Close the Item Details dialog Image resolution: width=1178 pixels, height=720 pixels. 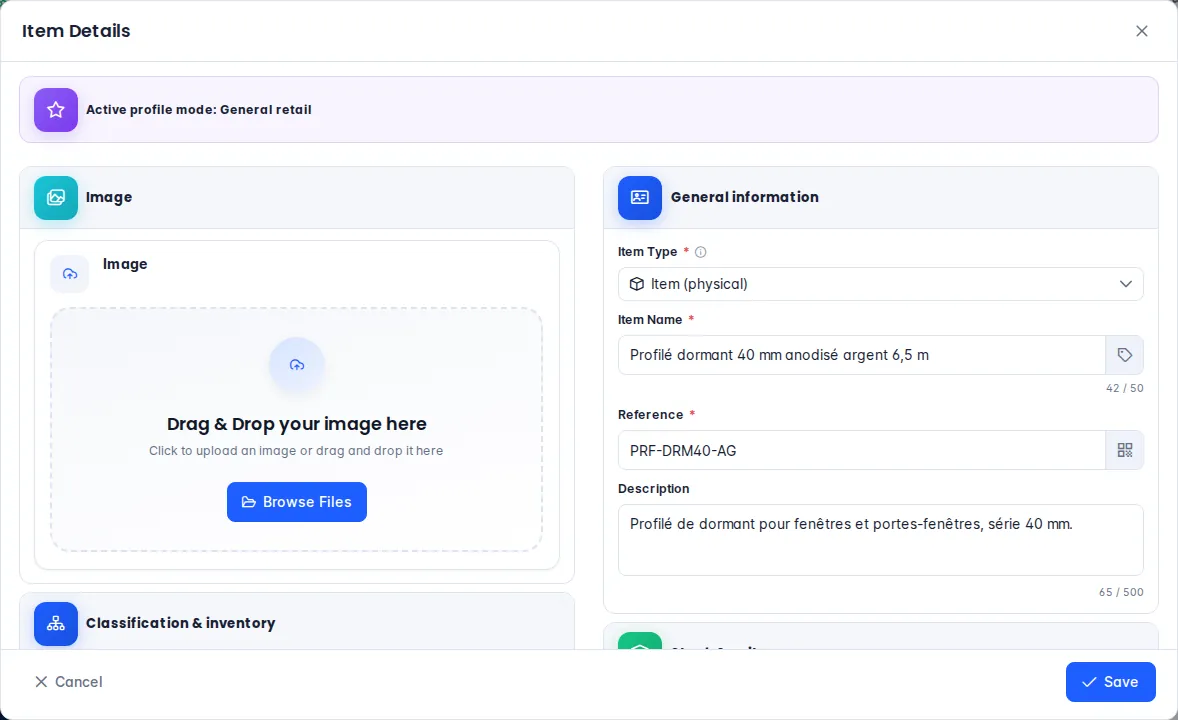tap(1142, 31)
